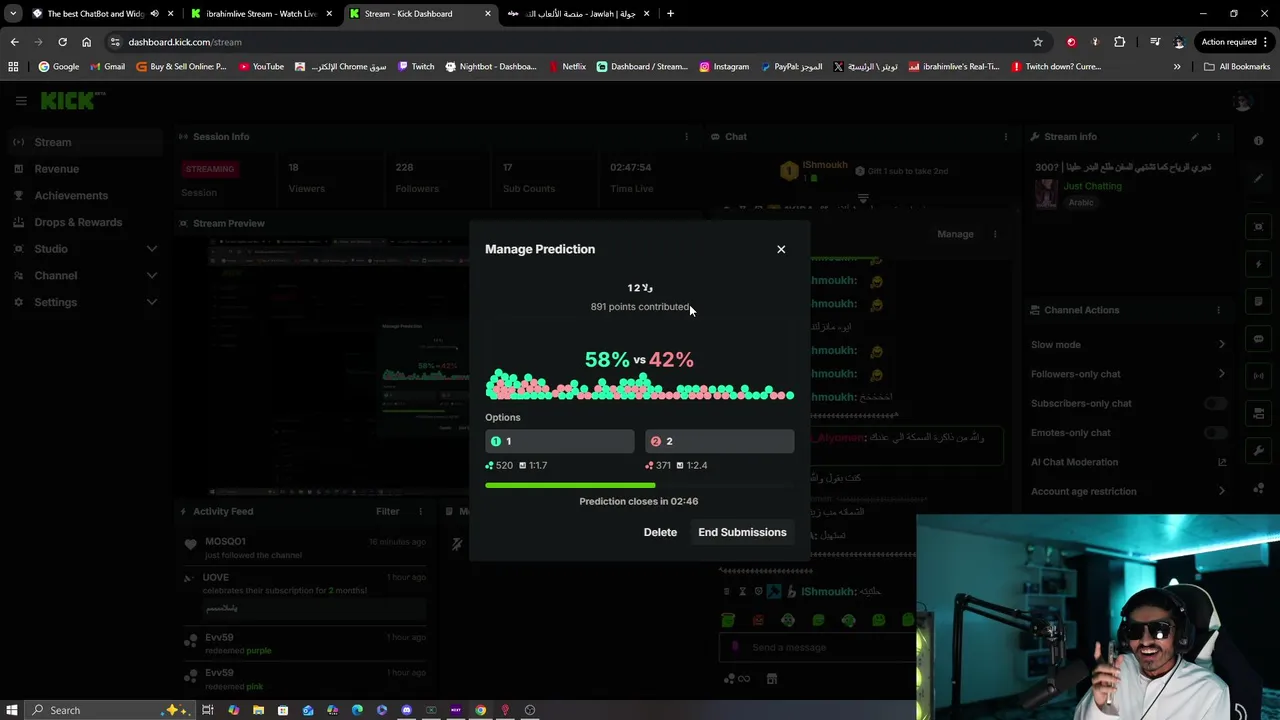Select prediction option 1
This screenshot has width=1280, height=720.
(560, 441)
